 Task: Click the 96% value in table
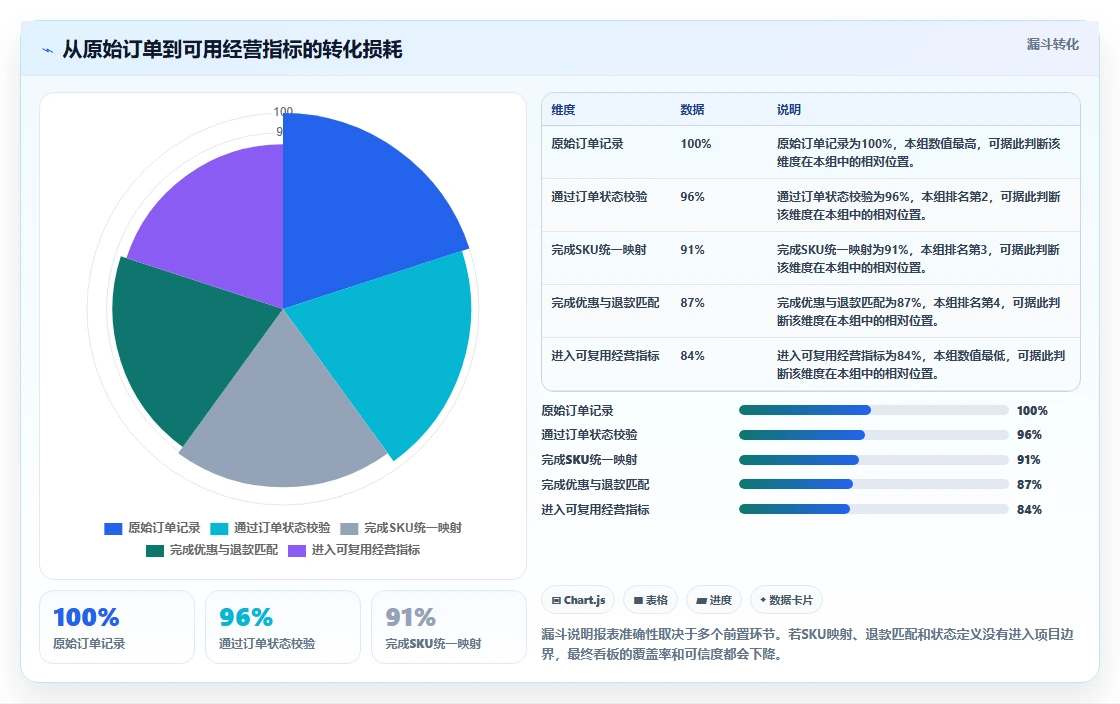pos(692,196)
